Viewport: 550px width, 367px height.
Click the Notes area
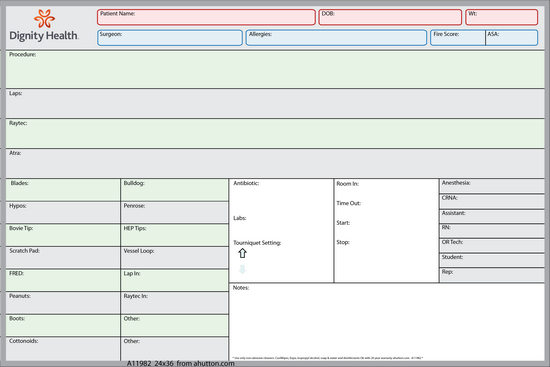(387, 322)
